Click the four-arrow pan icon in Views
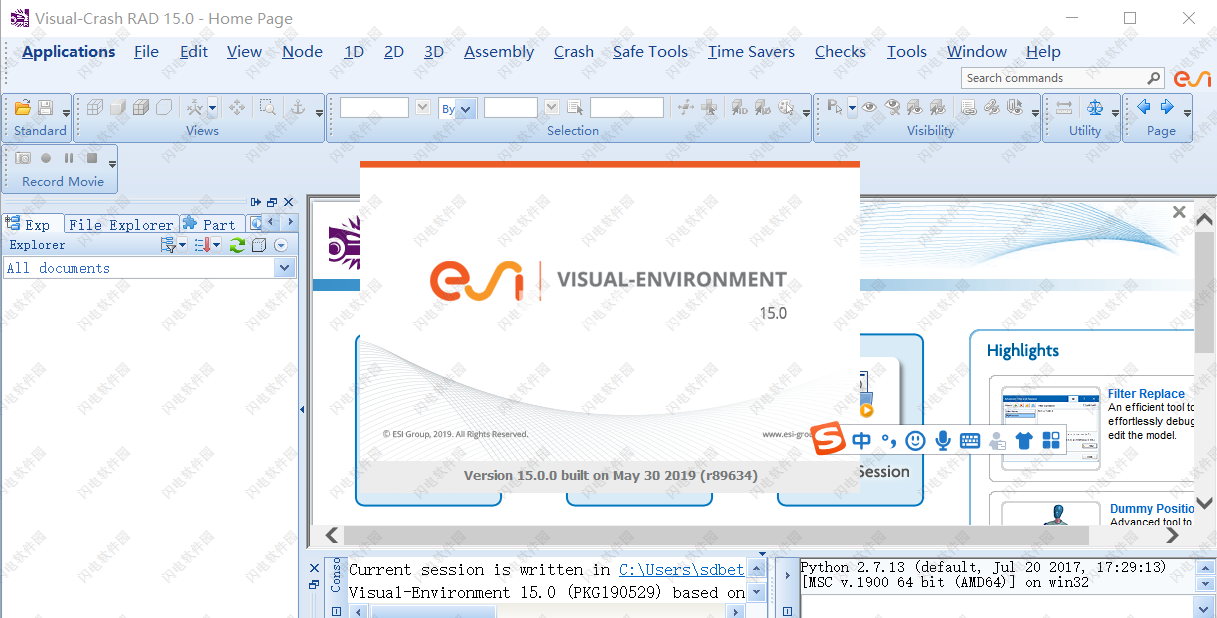Image resolution: width=1217 pixels, height=618 pixels. point(237,107)
